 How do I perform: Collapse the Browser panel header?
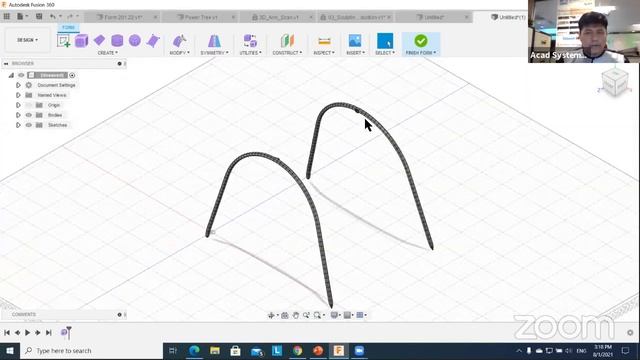pyautogui.click(x=6, y=64)
